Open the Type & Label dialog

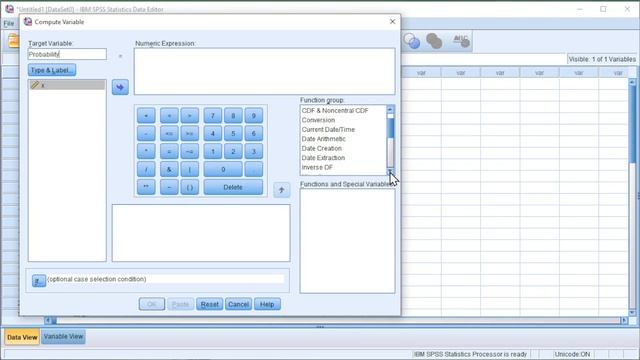click(52, 70)
